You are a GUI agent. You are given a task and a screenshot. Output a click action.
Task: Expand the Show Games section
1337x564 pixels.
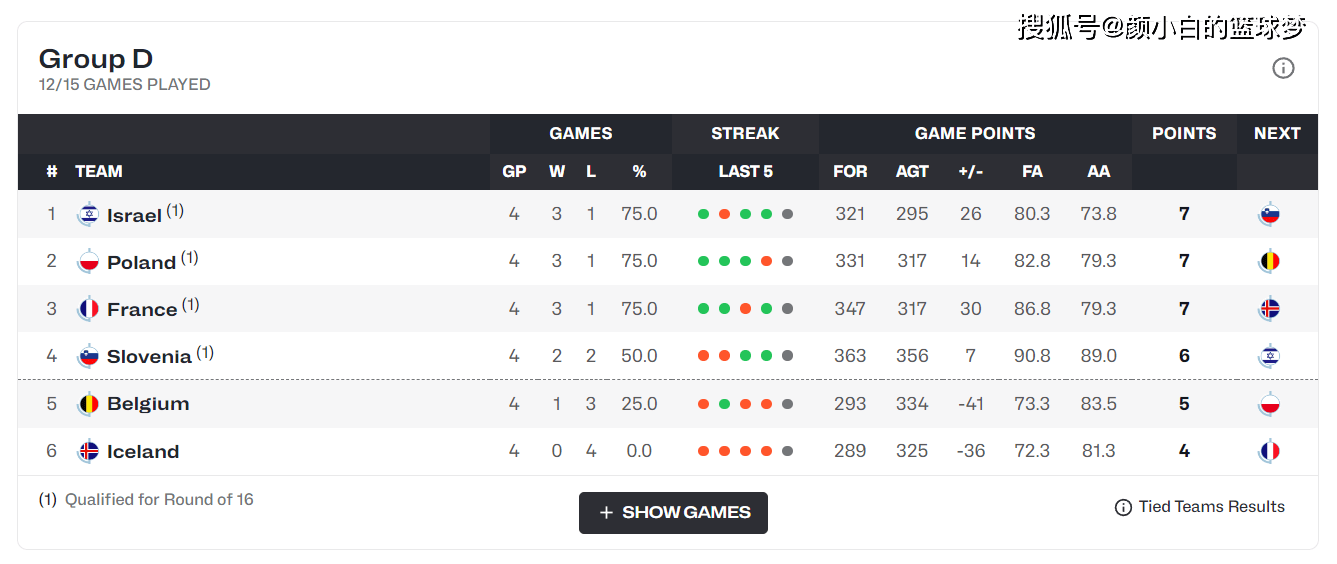tap(673, 512)
